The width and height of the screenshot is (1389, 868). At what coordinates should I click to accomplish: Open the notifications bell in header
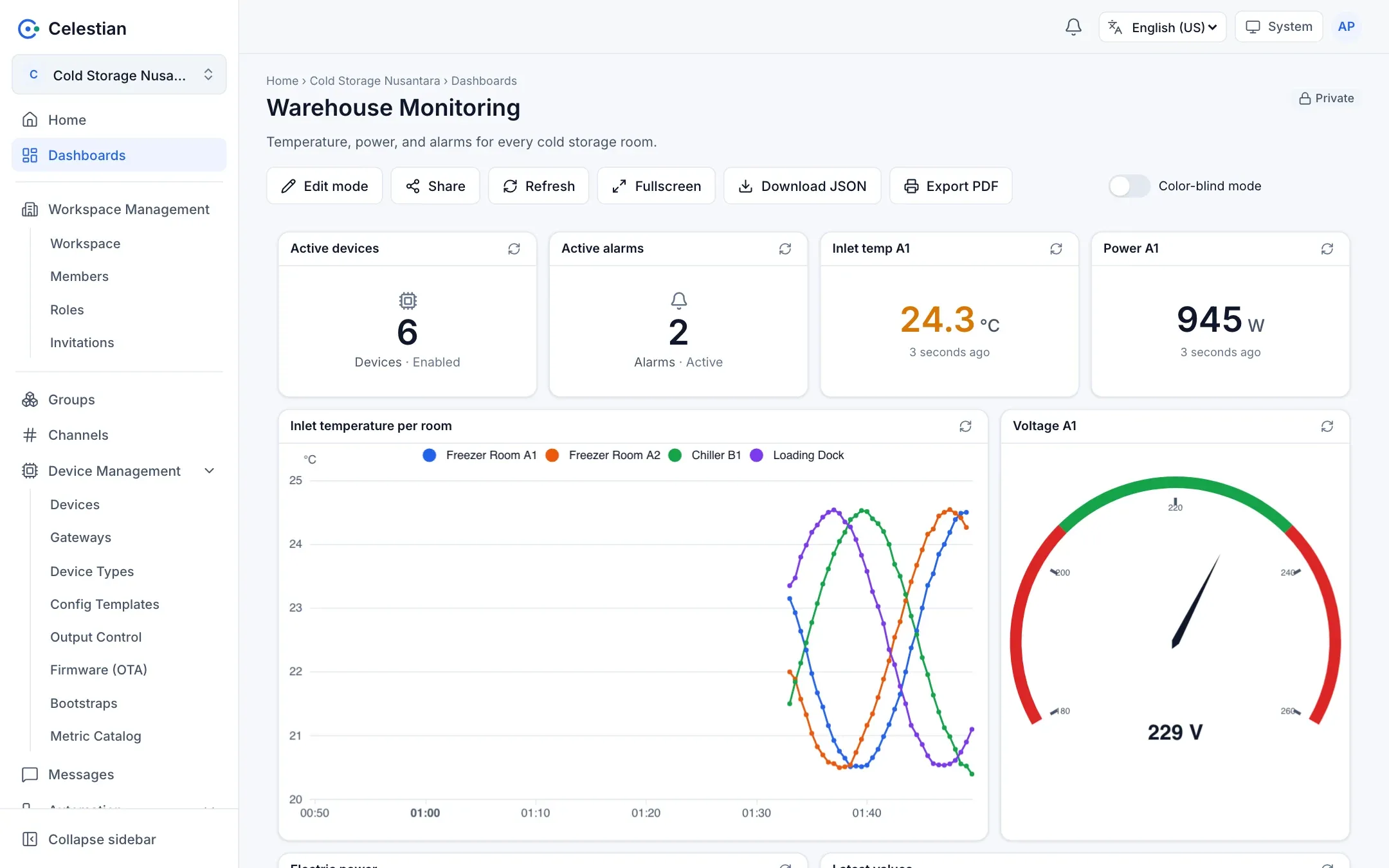click(1073, 27)
